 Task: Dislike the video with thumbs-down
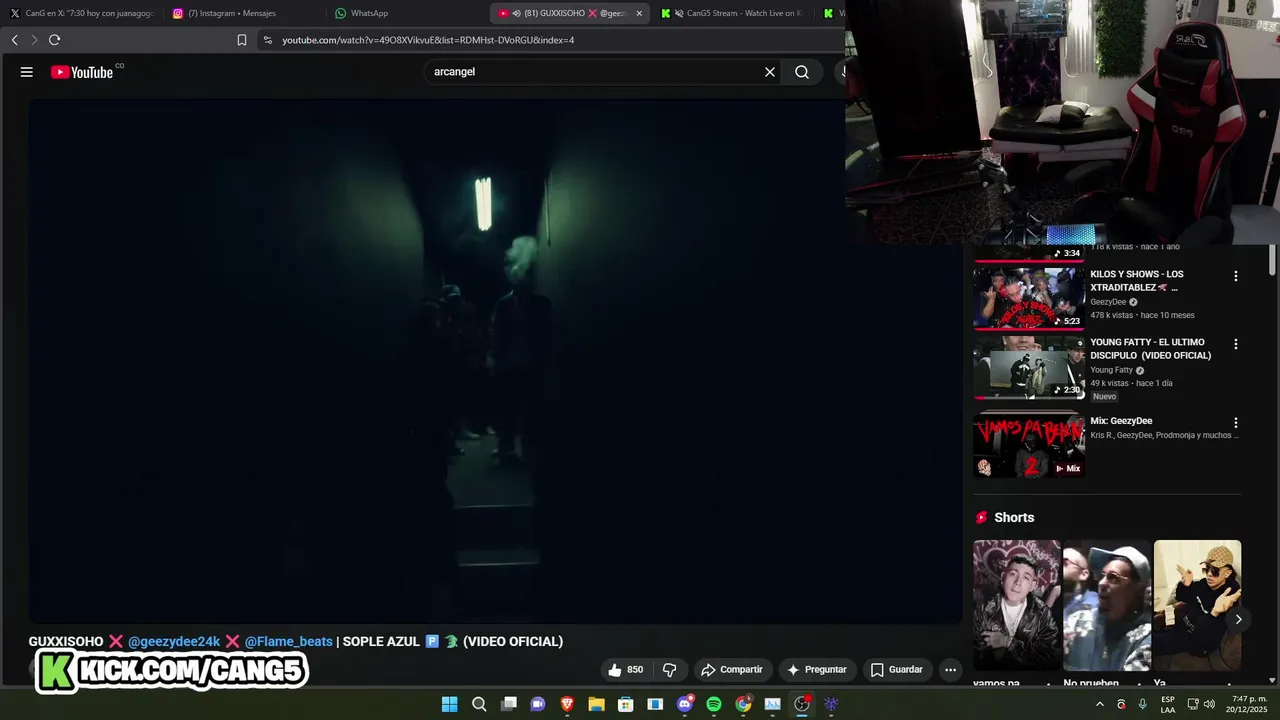(x=670, y=670)
